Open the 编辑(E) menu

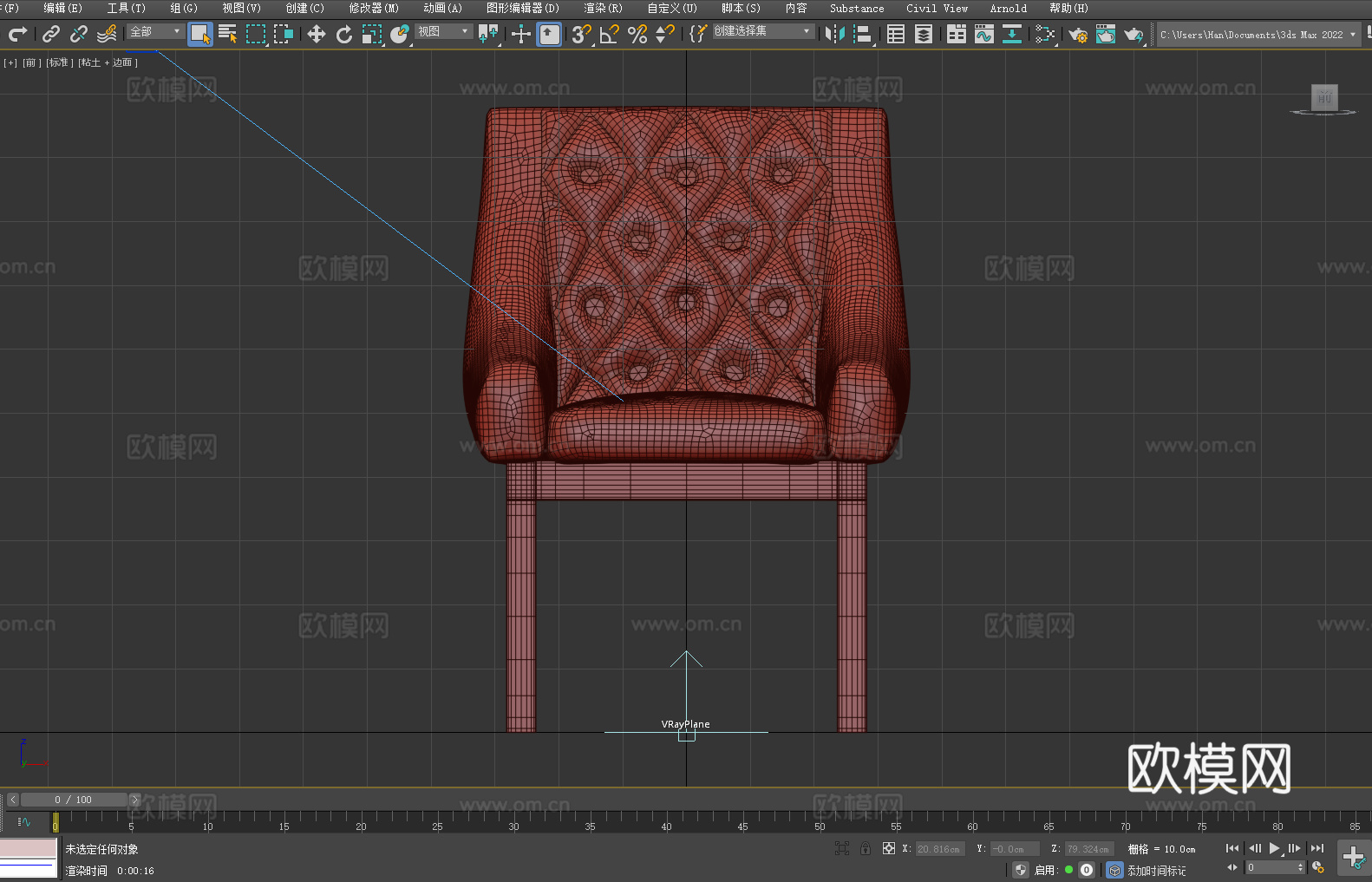click(62, 8)
